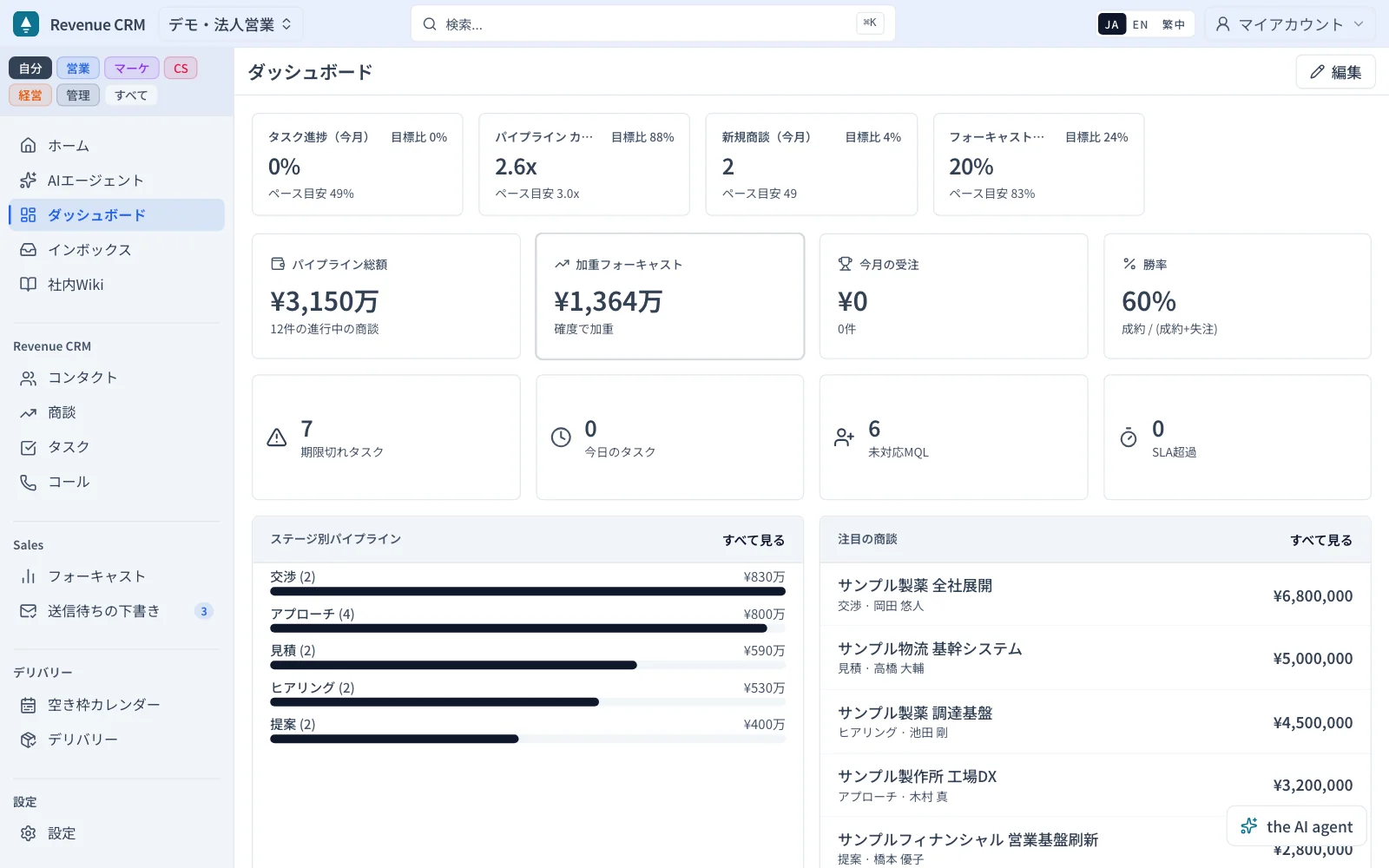Open the パイプライン カ… KPI card
This screenshot has height=868, width=1389.
click(584, 164)
